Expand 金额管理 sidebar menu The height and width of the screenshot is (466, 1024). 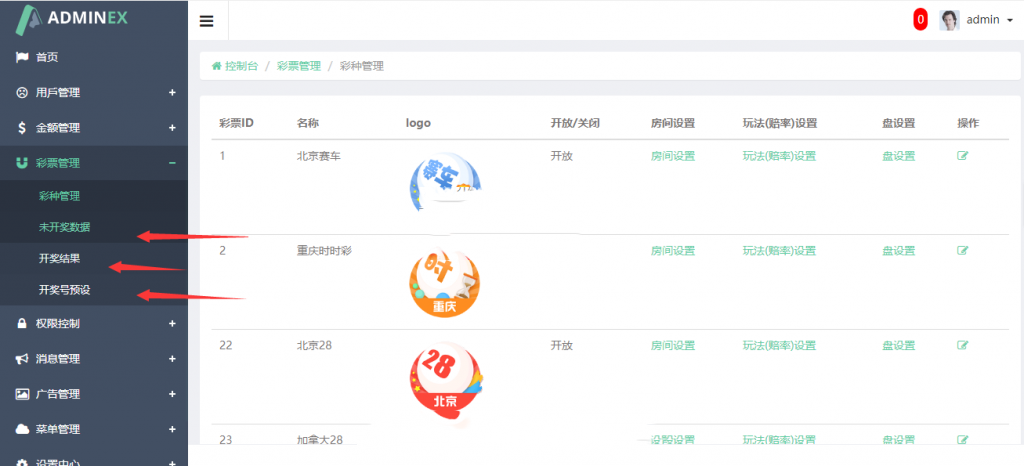coord(93,128)
